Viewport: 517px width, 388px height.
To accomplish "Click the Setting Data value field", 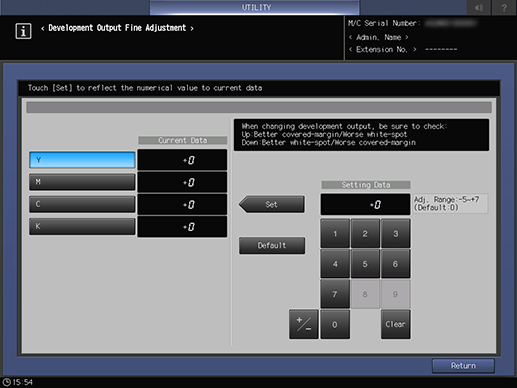I will pos(365,204).
